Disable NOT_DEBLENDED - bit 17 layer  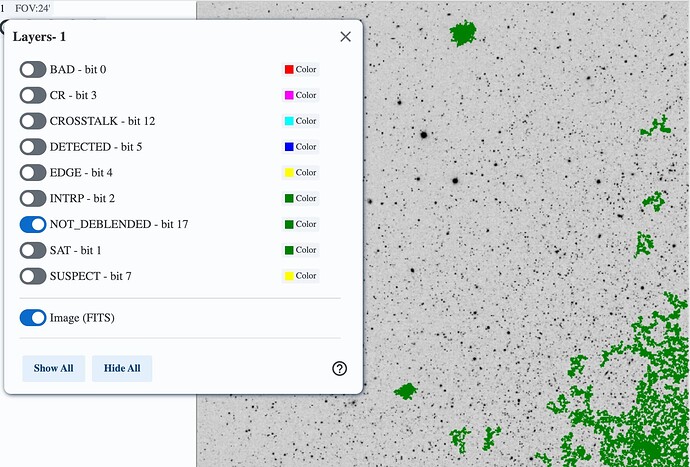pyautogui.click(x=33, y=224)
